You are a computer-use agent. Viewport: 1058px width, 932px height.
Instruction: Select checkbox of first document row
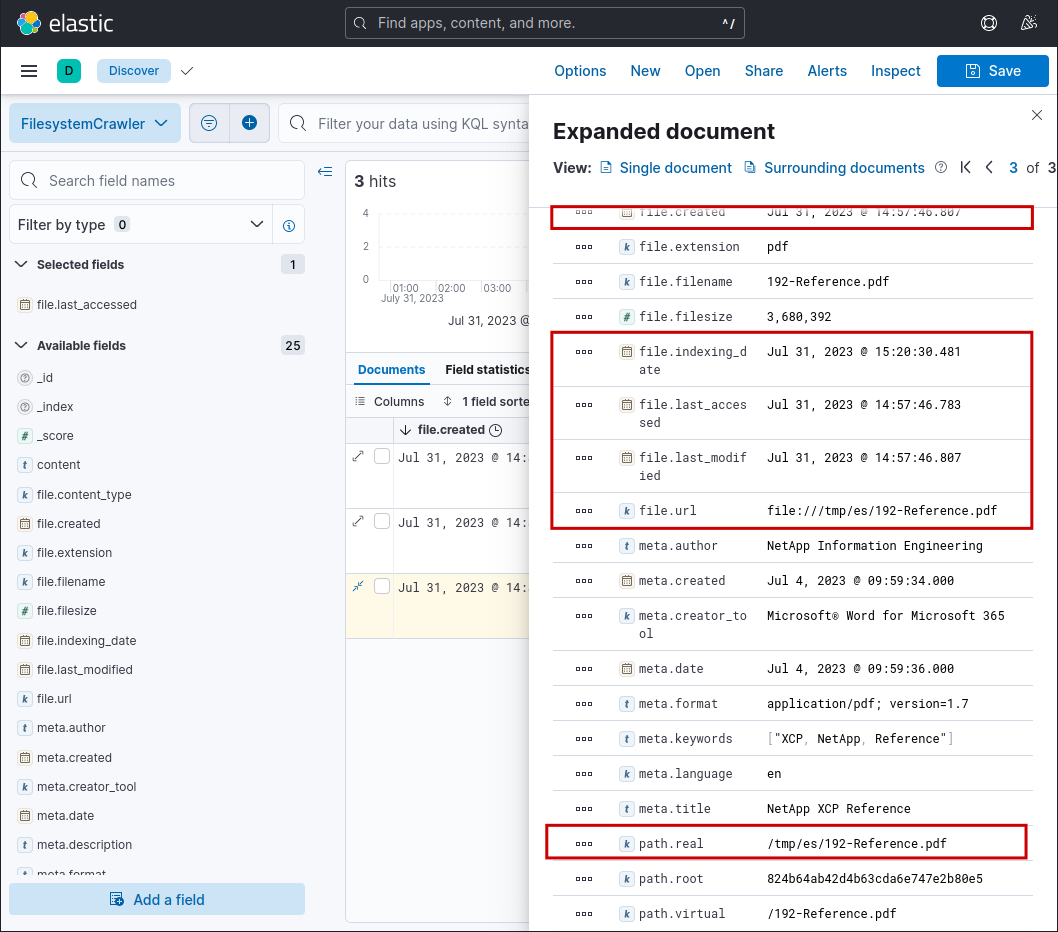382,456
